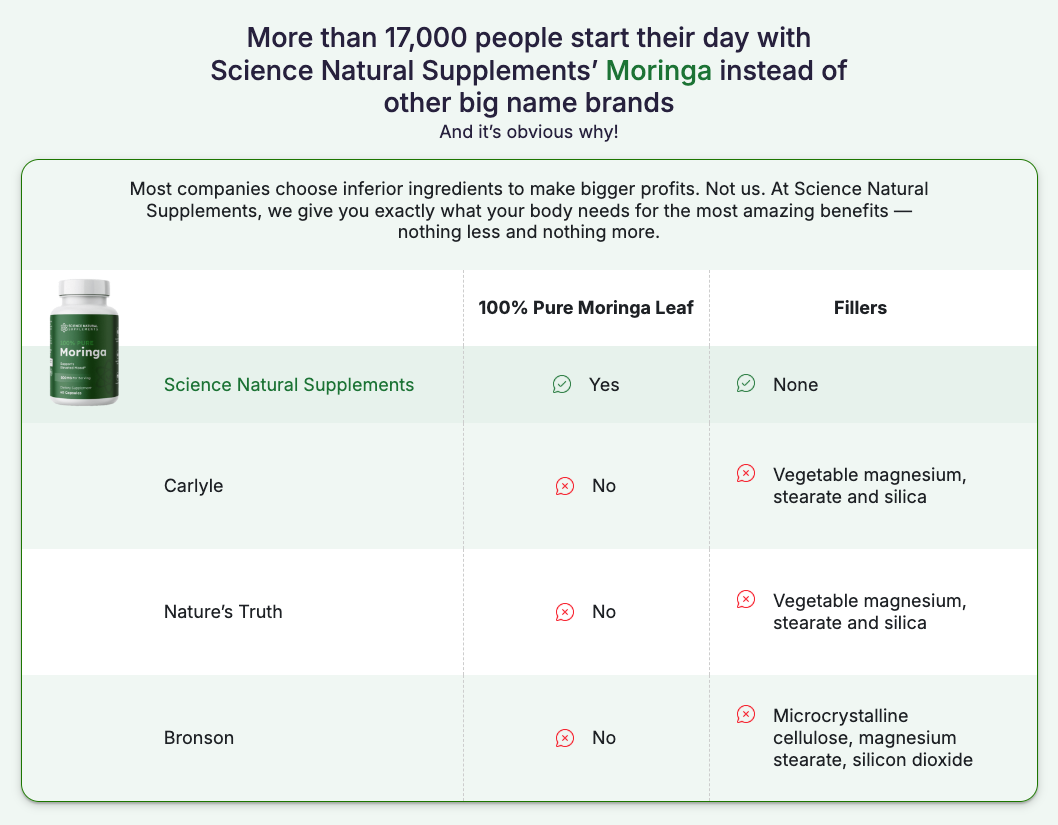Image resolution: width=1058 pixels, height=825 pixels.
Task: Click green check icon beside Yes
Action: pyautogui.click(x=562, y=385)
